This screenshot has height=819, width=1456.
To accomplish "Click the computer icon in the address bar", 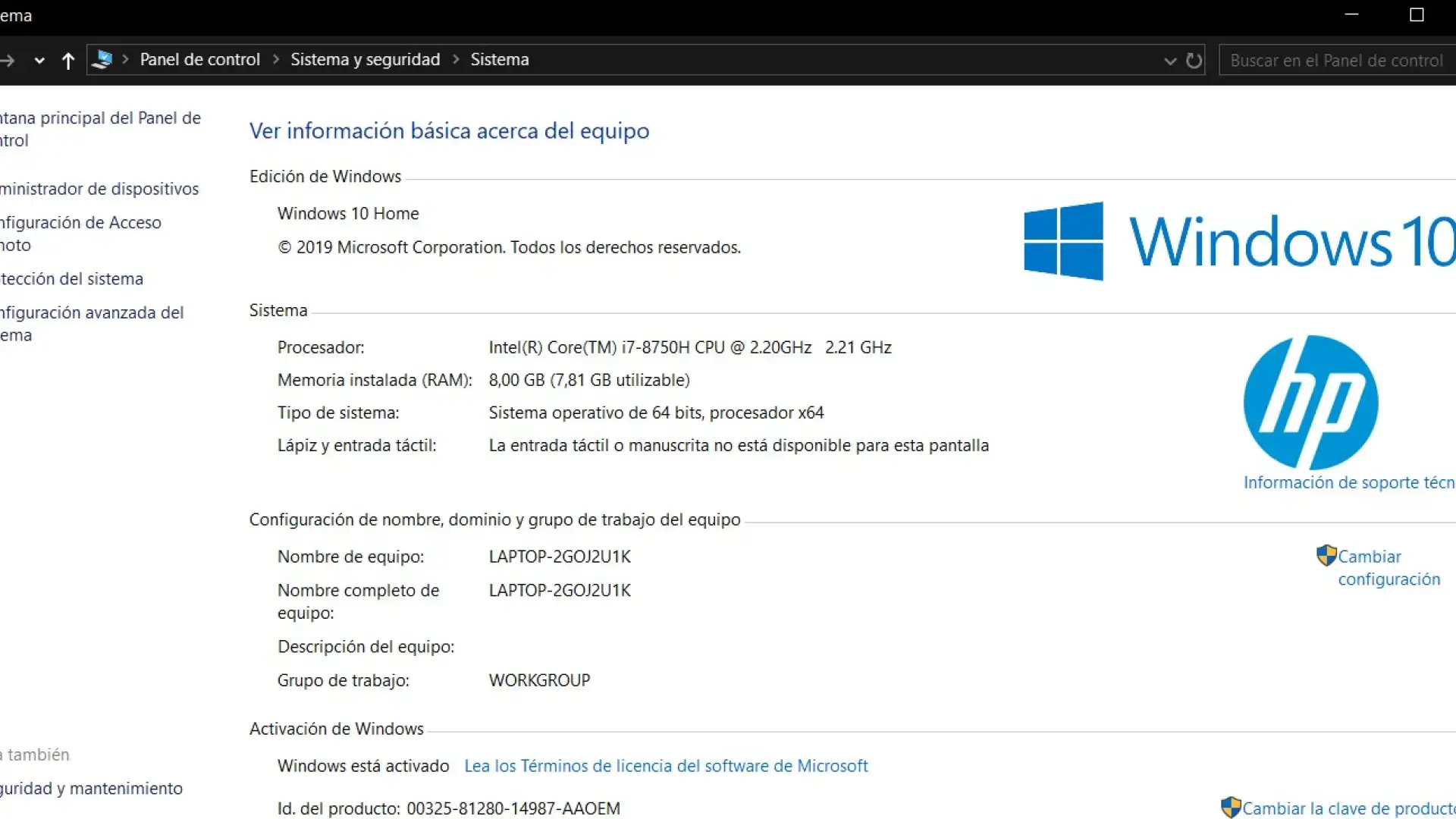I will tap(102, 59).
